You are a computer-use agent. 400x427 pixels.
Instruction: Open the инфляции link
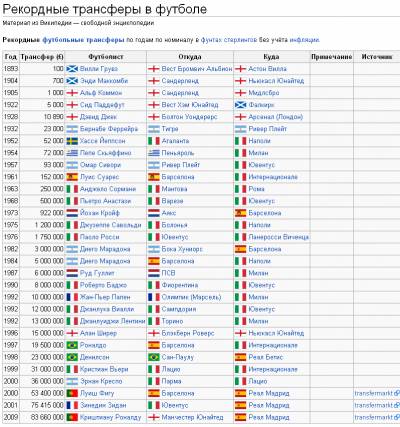coord(305,40)
